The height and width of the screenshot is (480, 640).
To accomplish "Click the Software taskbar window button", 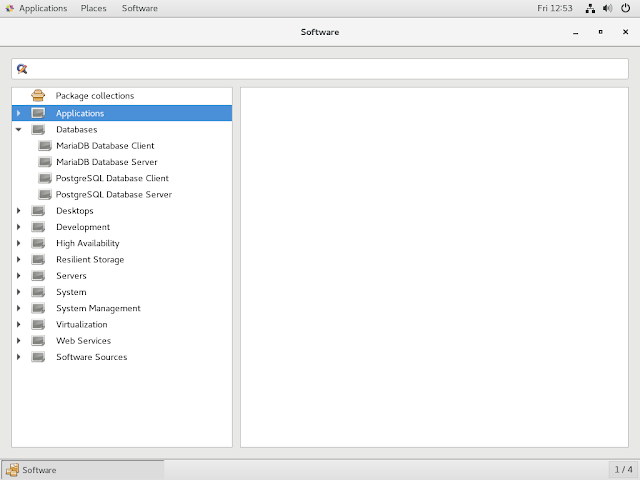I will click(83, 470).
